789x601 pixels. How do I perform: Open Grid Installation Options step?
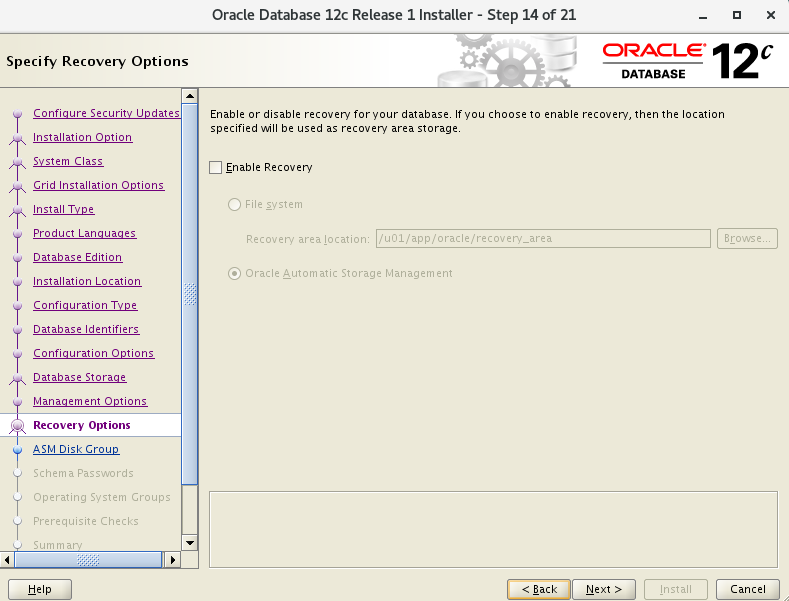98,186
